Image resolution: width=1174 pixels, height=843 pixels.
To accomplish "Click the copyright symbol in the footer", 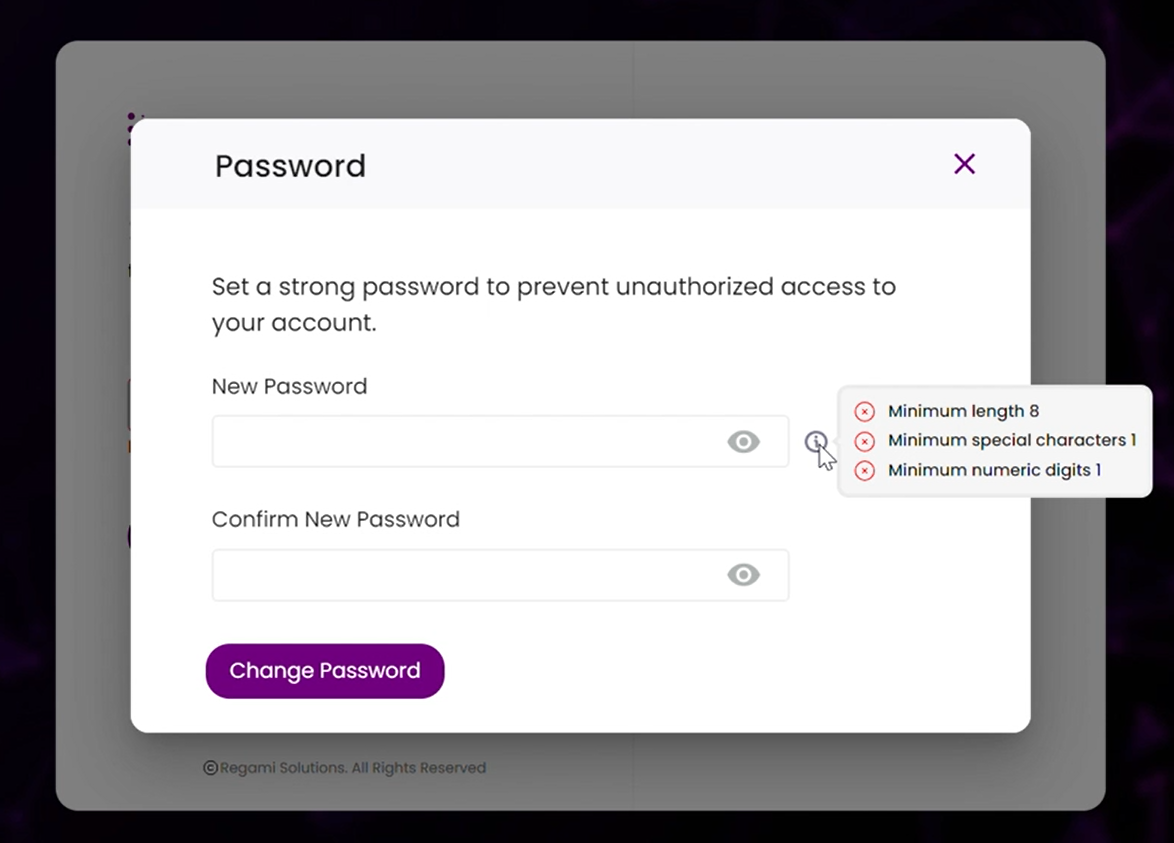I will click(x=210, y=768).
